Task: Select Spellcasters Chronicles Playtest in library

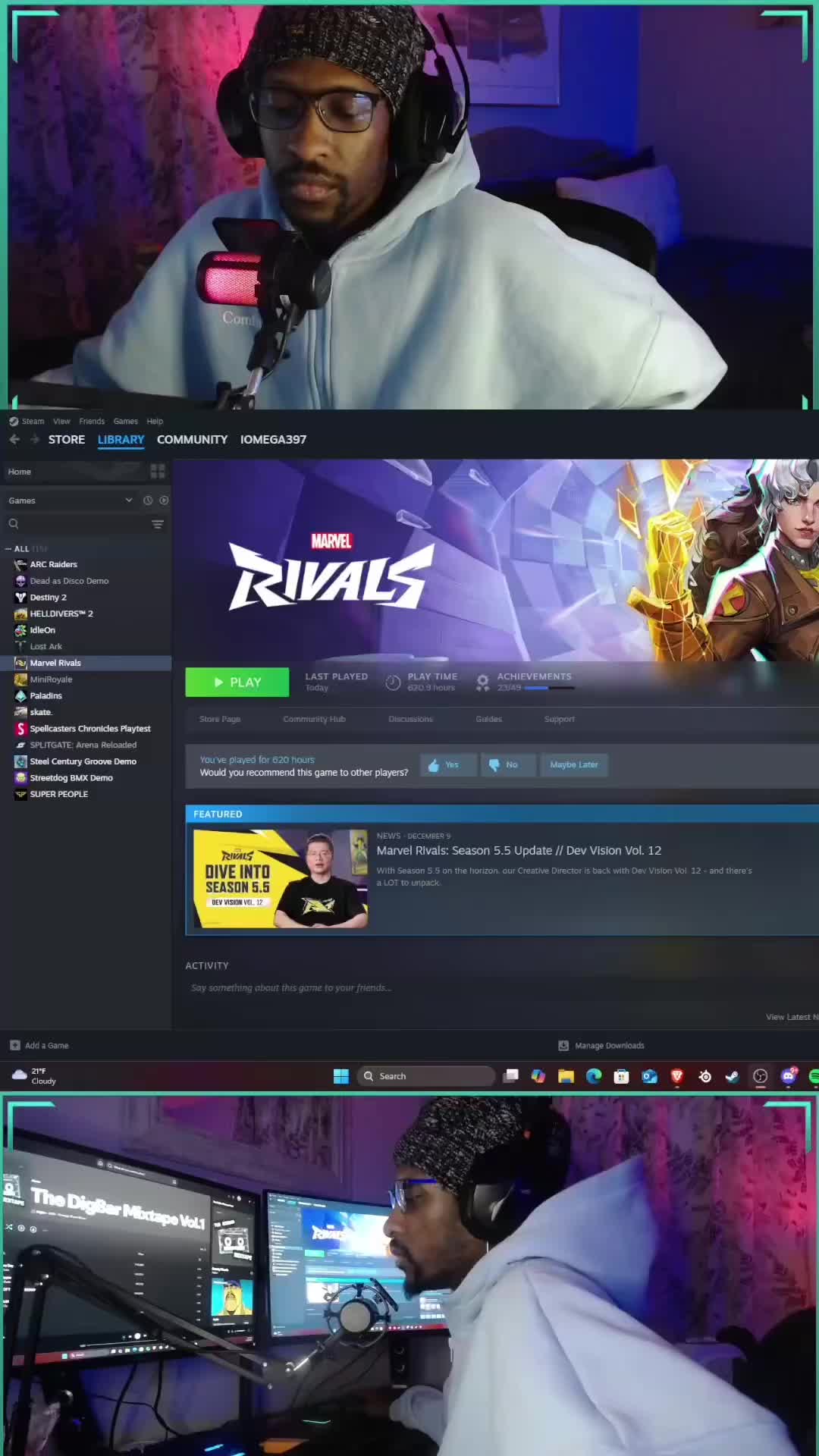Action: (90, 729)
